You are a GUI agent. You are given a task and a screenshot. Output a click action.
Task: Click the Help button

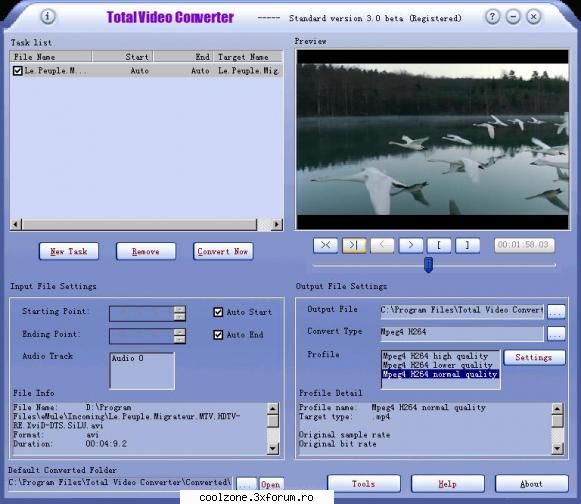(x=448, y=484)
